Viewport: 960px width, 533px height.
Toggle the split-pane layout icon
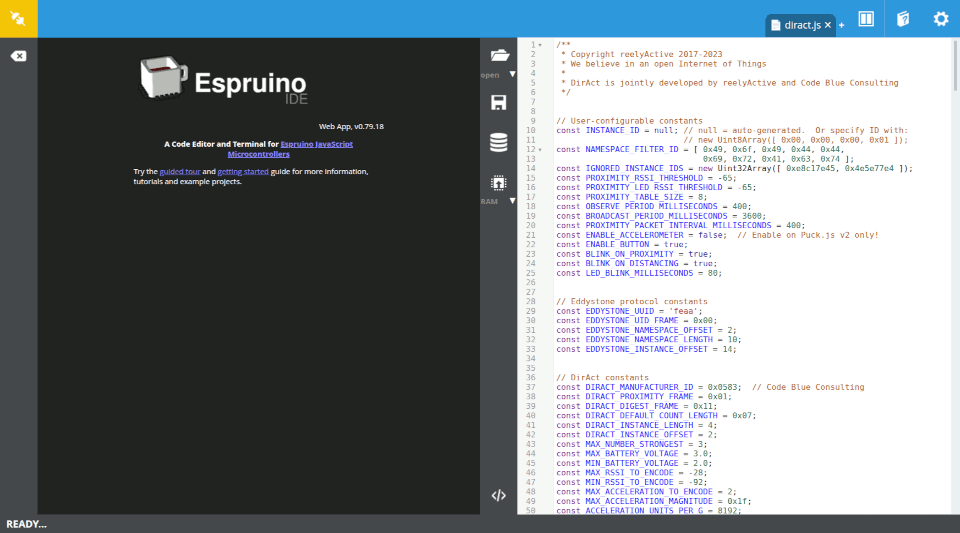pos(866,19)
